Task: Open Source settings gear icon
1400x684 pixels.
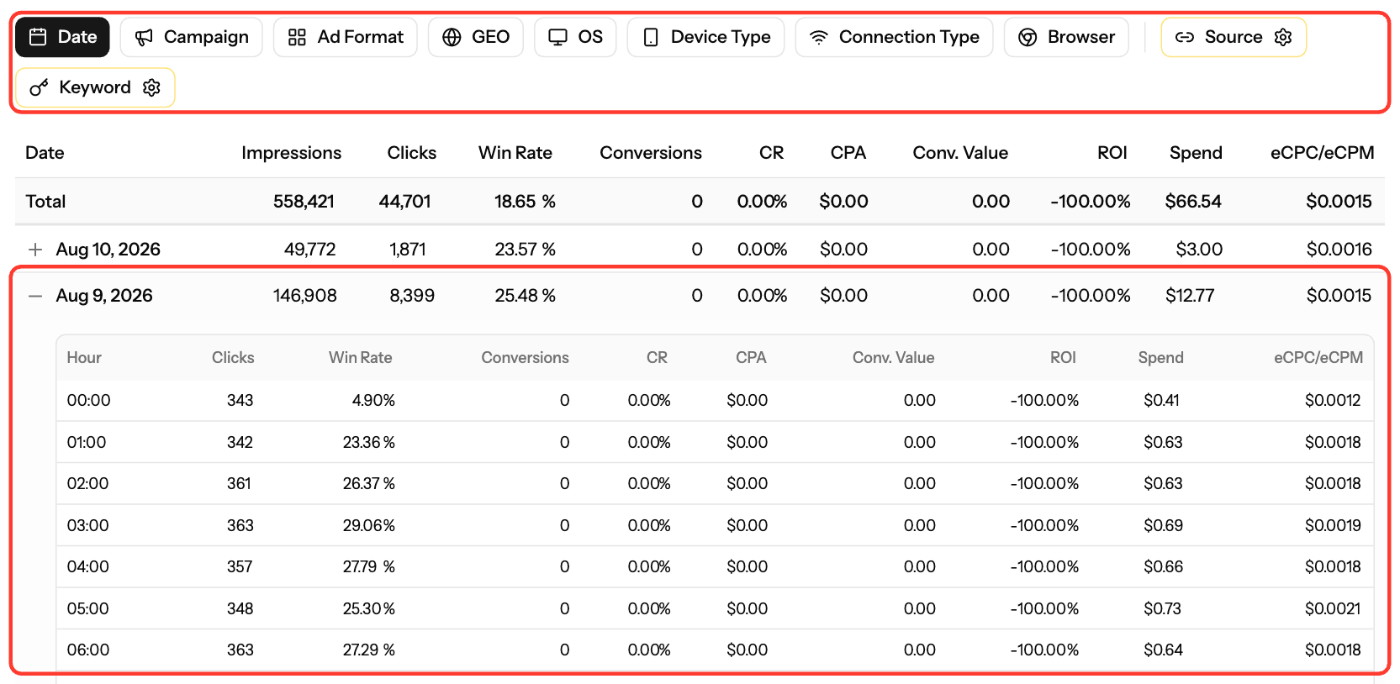Action: pyautogui.click(x=1283, y=37)
